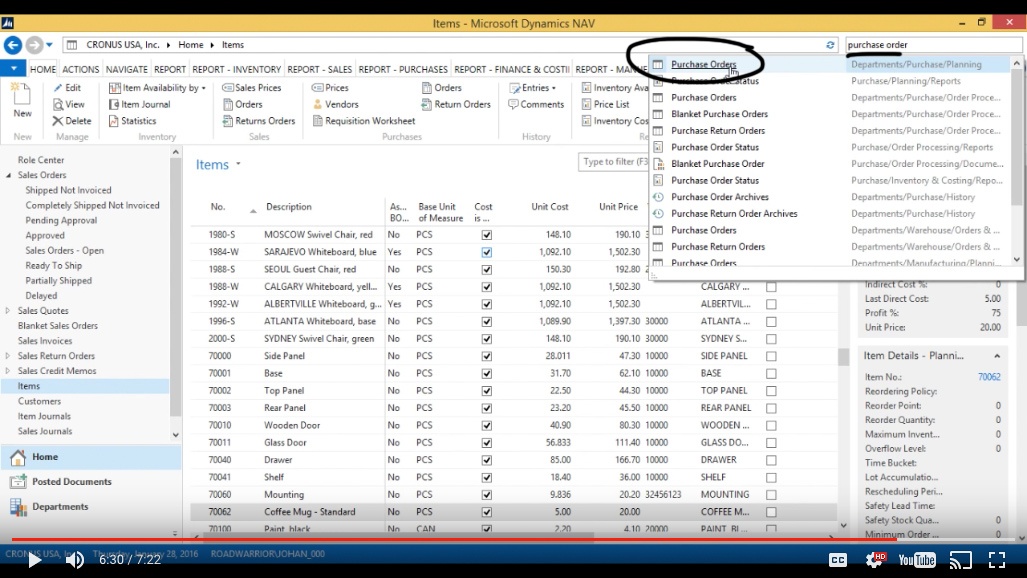
Task: Click the purchase order search box
Action: (933, 45)
